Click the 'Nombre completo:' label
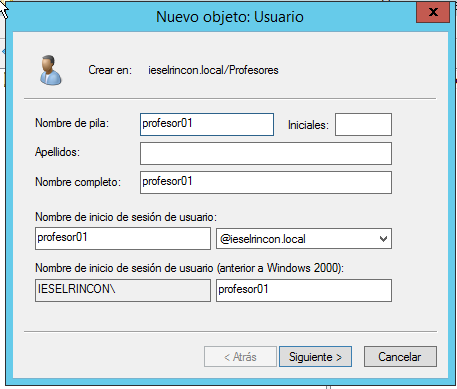The height and width of the screenshot is (389, 457). [x=78, y=182]
